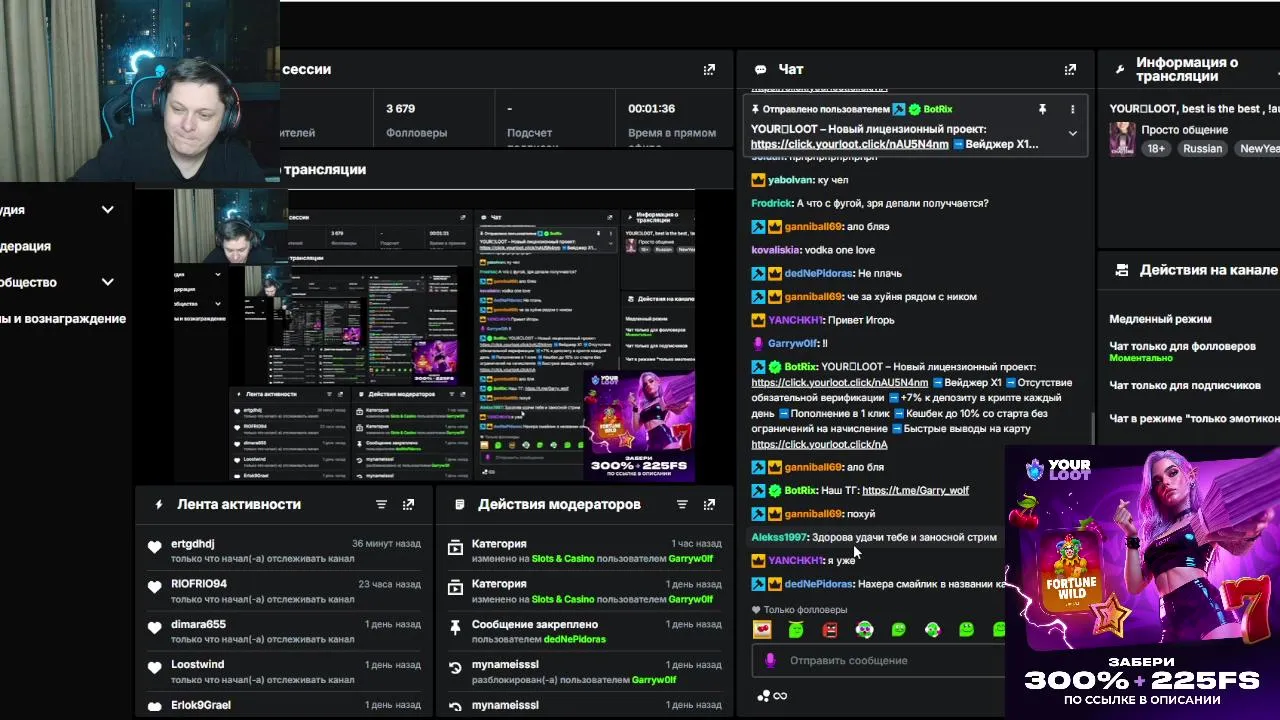The width and height of the screenshot is (1280, 720).
Task: Click pin icon beside Сообщение закреплено
Action: click(455, 628)
